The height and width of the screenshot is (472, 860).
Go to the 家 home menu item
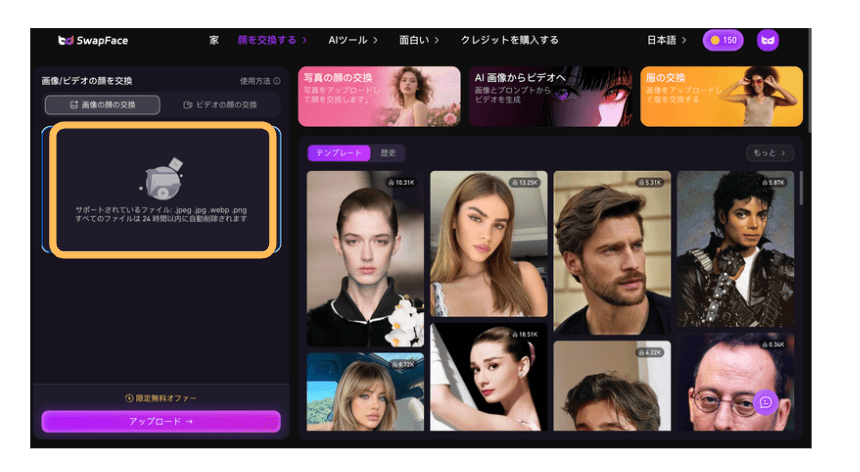214,40
